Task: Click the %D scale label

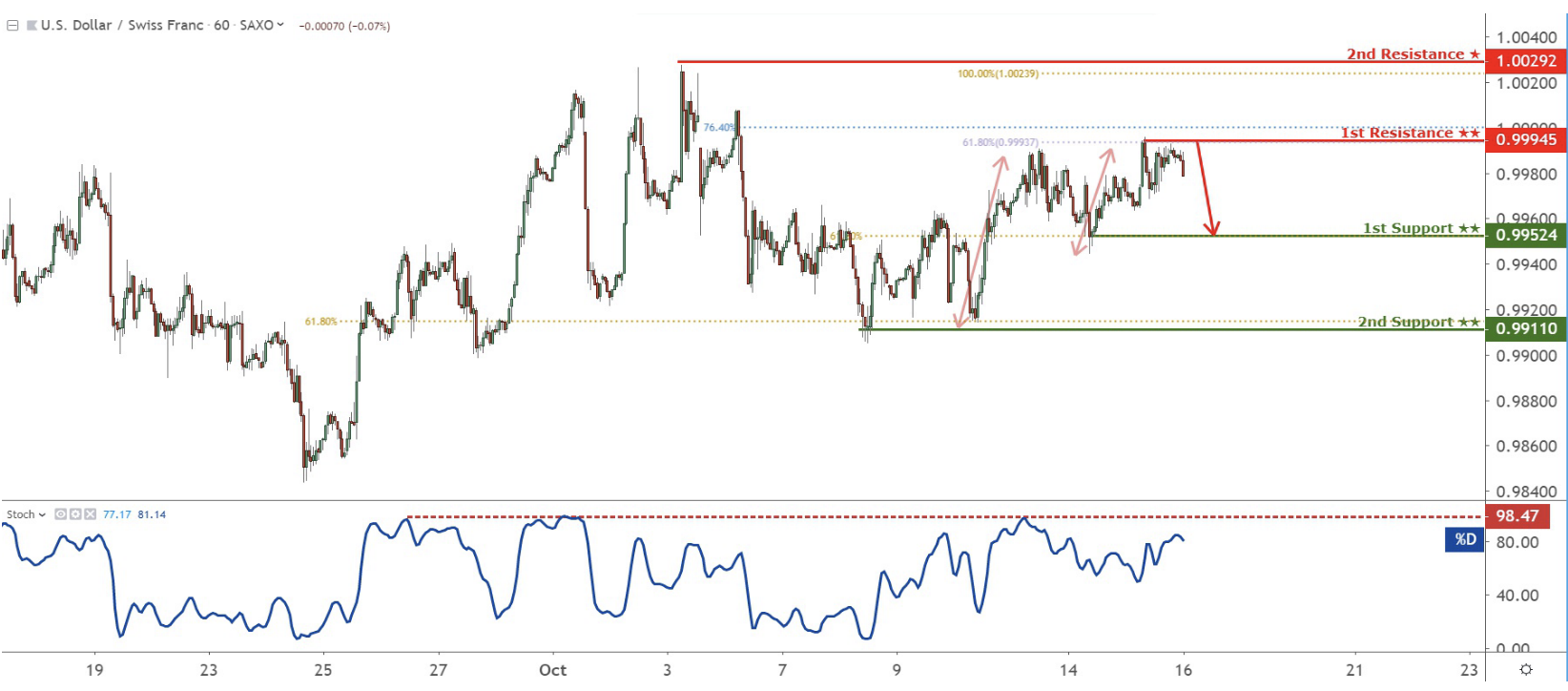Action: point(1465,540)
